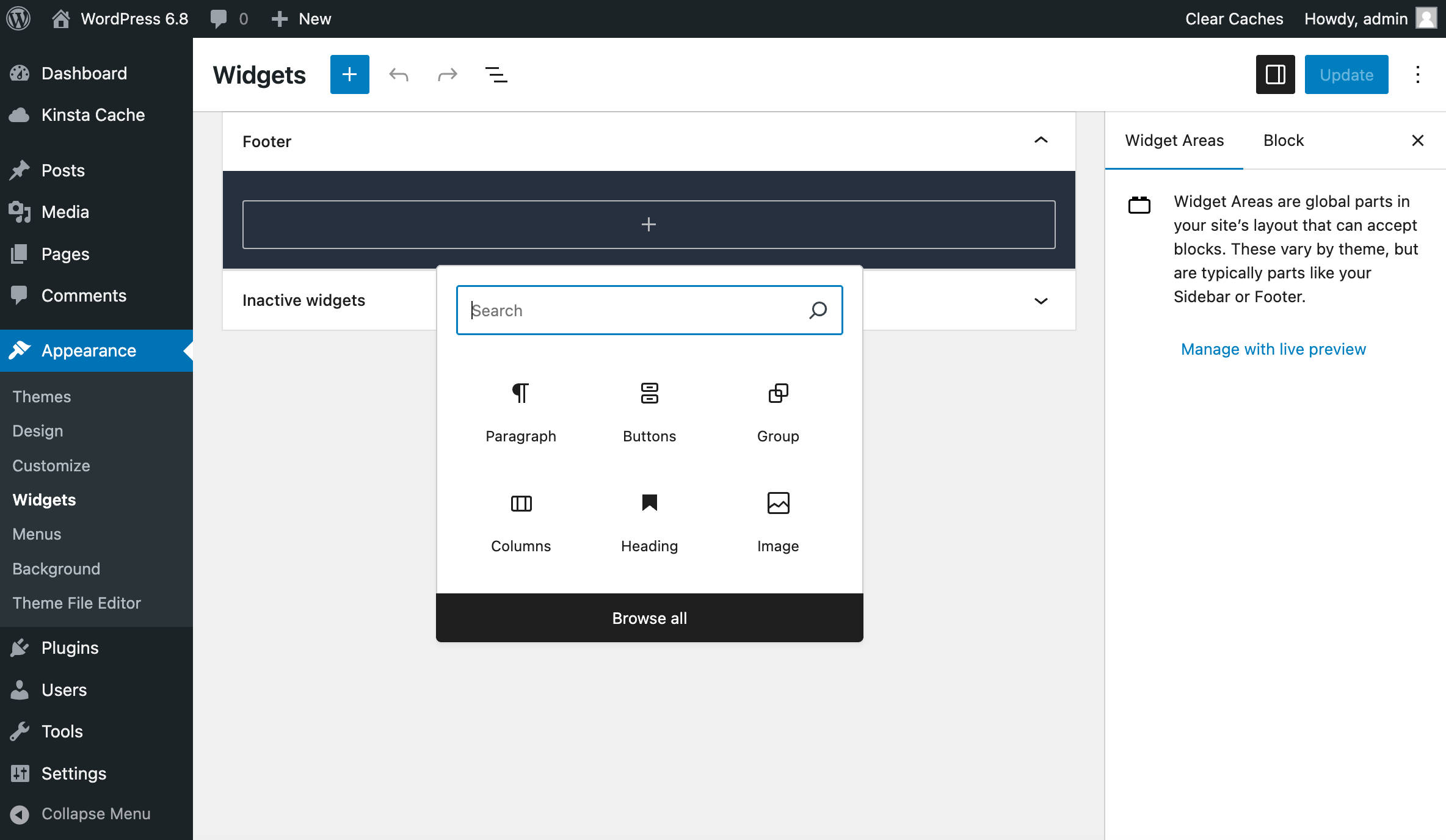
Task: Click the blue block inserter plus button
Action: [x=349, y=74]
